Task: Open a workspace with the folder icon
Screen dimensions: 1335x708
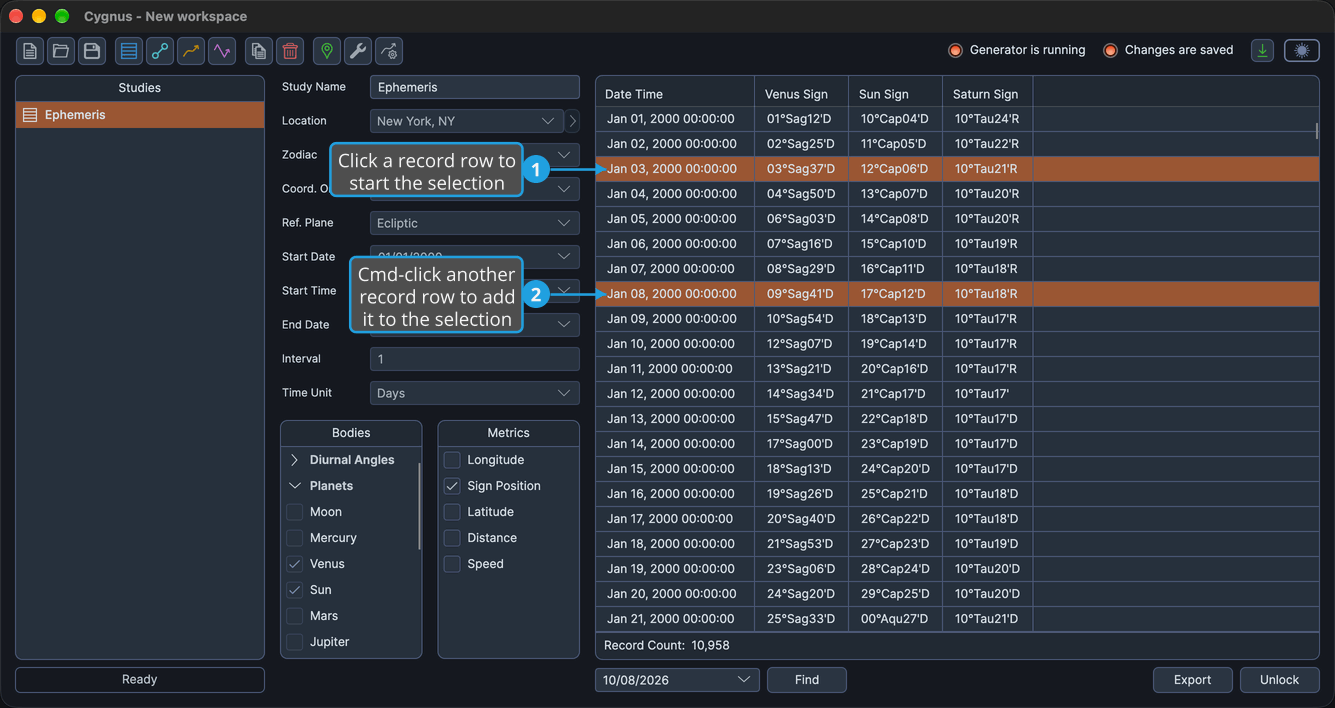Action: tap(61, 51)
